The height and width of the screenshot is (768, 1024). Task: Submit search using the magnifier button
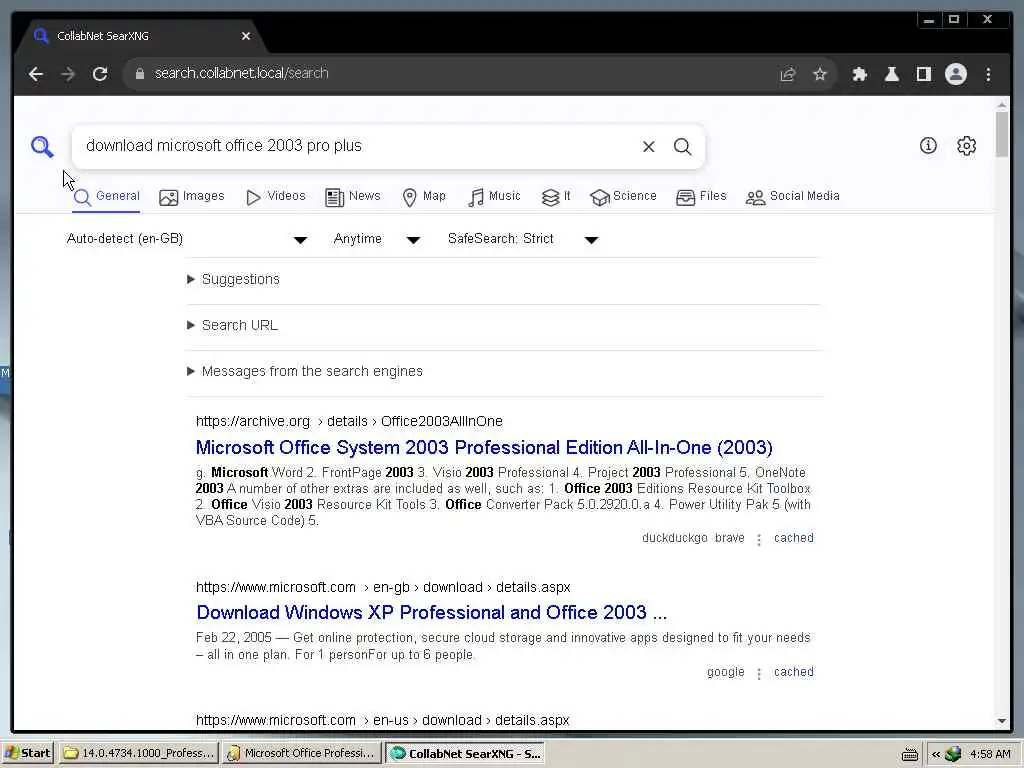682,146
